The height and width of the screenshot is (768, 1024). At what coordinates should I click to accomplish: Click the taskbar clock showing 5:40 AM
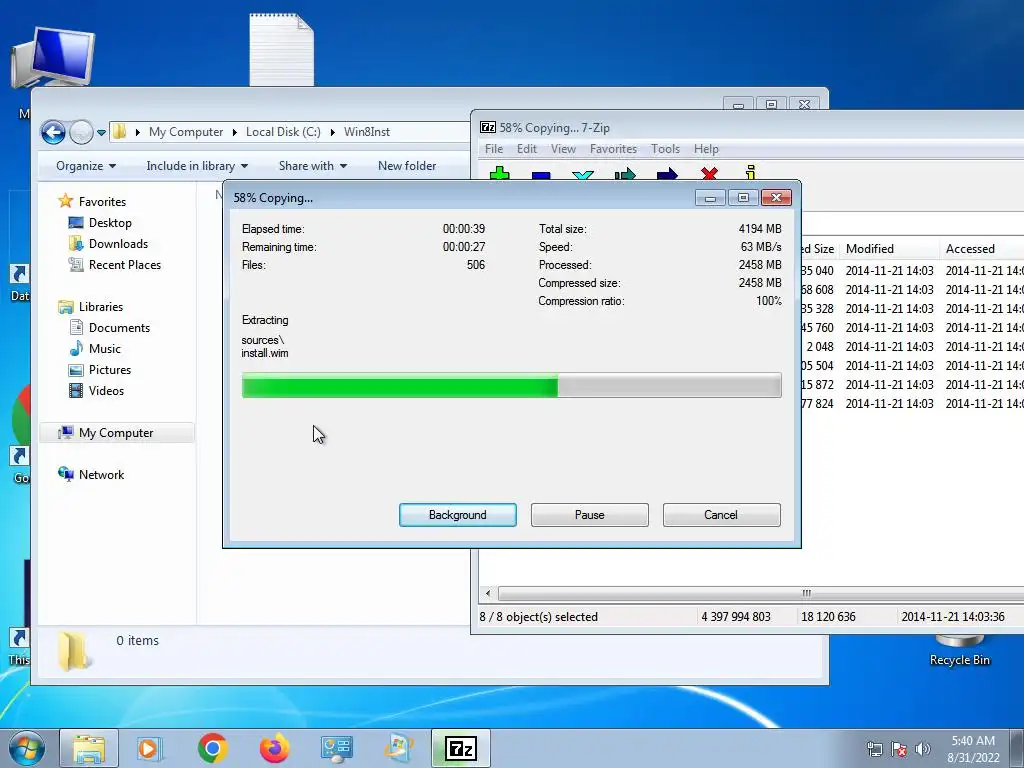pos(973,749)
